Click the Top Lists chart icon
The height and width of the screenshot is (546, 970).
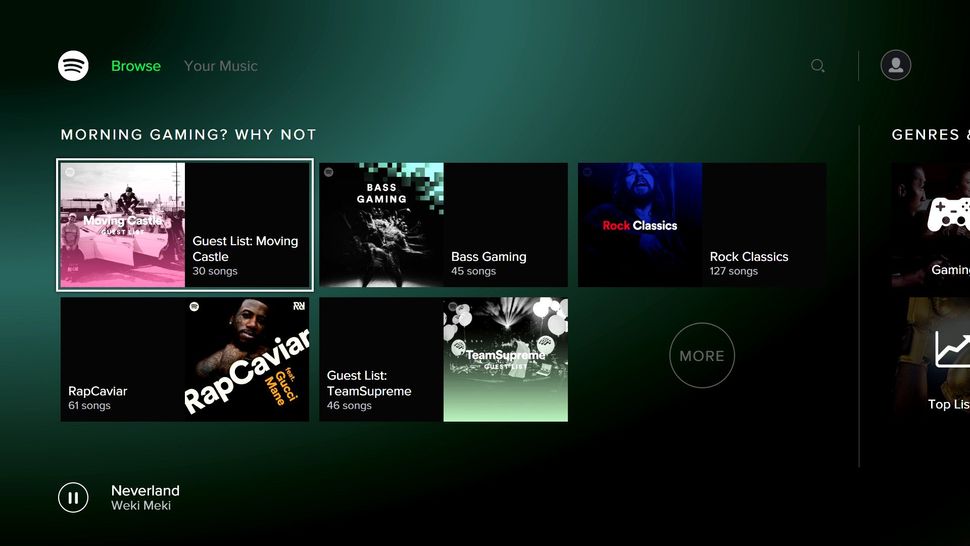point(952,349)
